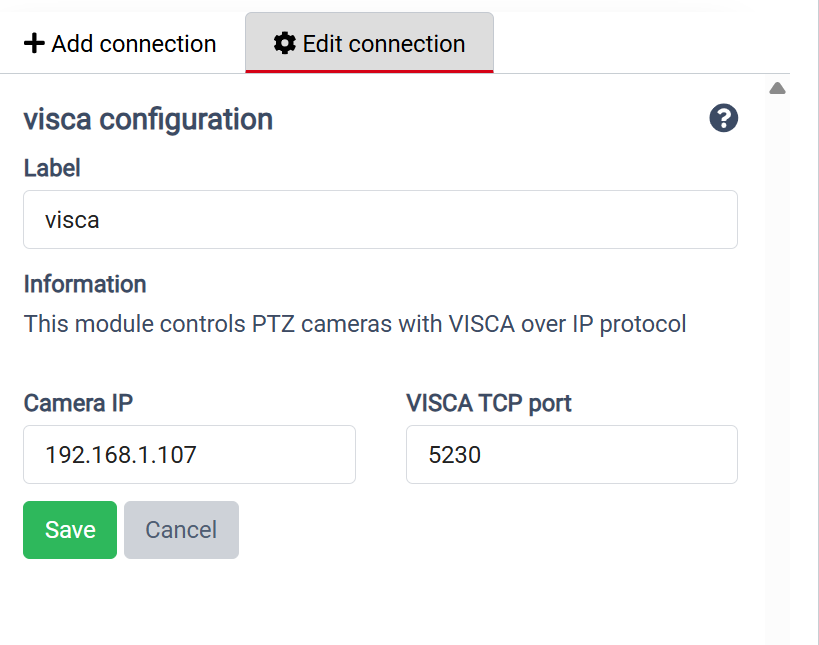819x645 pixels.
Task: Click the "visca configuration" heading
Action: coord(148,119)
